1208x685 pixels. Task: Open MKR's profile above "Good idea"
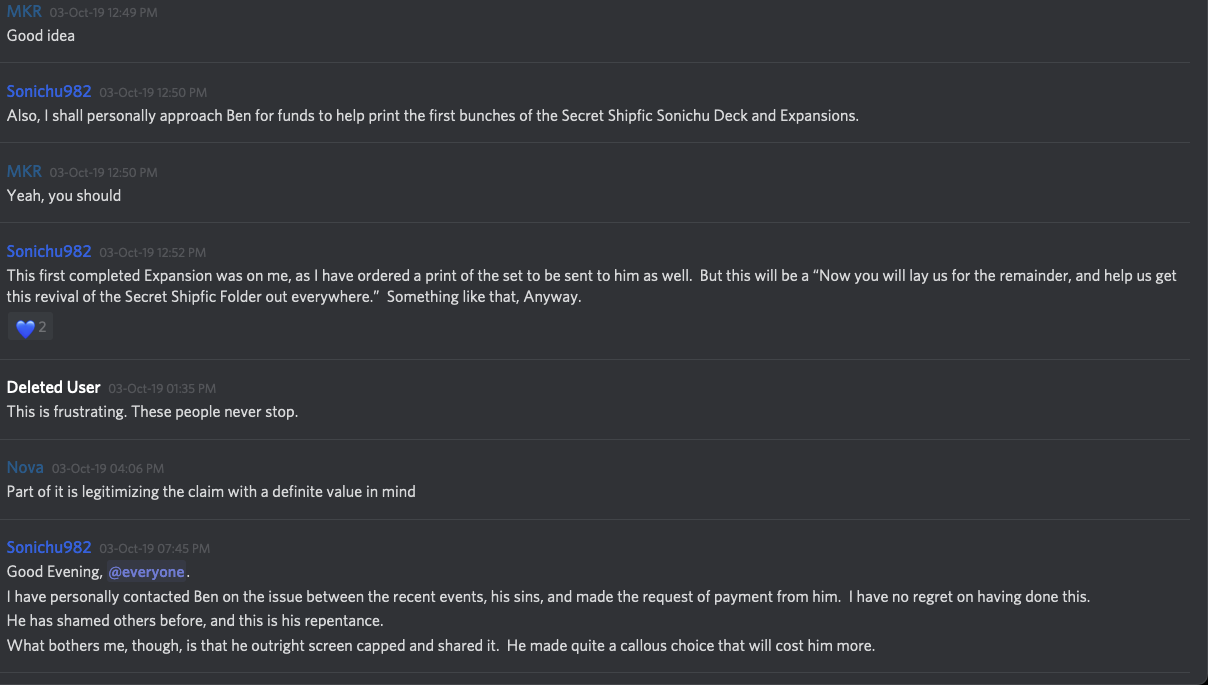click(24, 12)
